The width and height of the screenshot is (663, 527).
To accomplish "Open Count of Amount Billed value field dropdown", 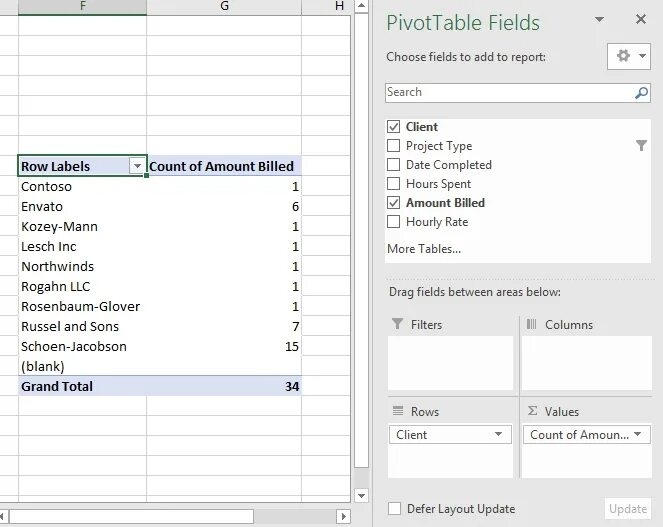I will 640,435.
